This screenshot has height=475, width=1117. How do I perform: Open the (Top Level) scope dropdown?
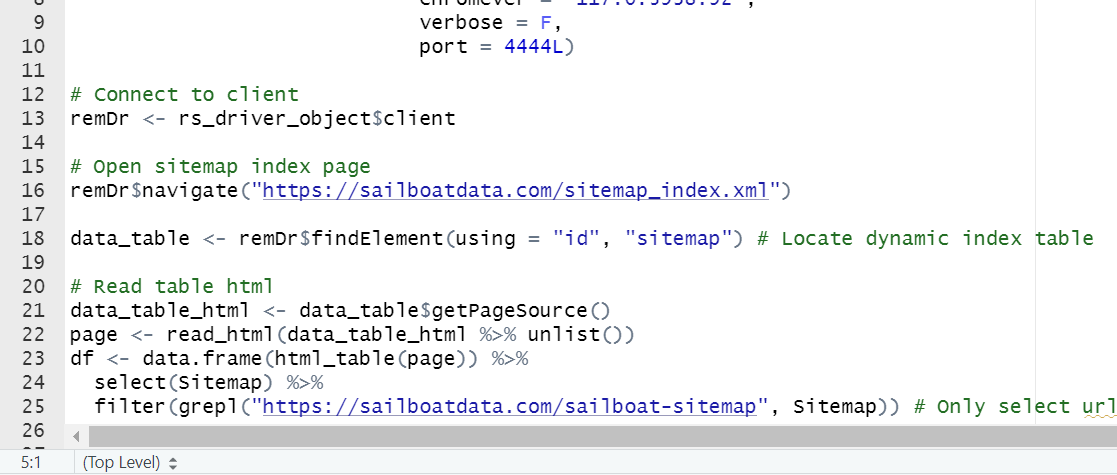(x=130, y=462)
